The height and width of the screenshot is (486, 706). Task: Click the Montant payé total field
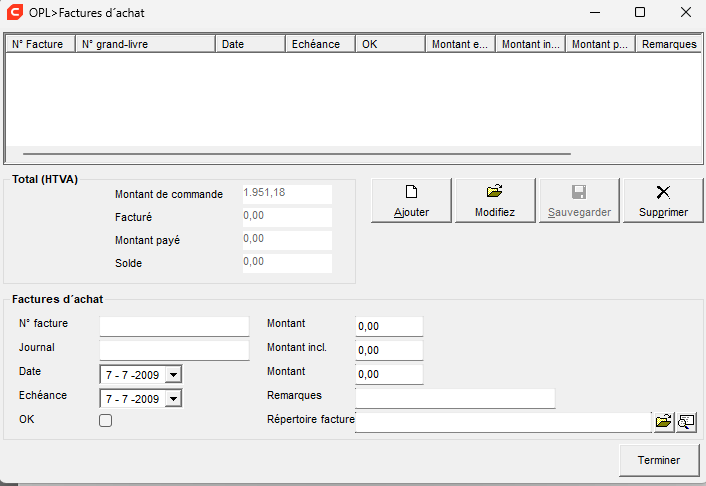coord(287,240)
